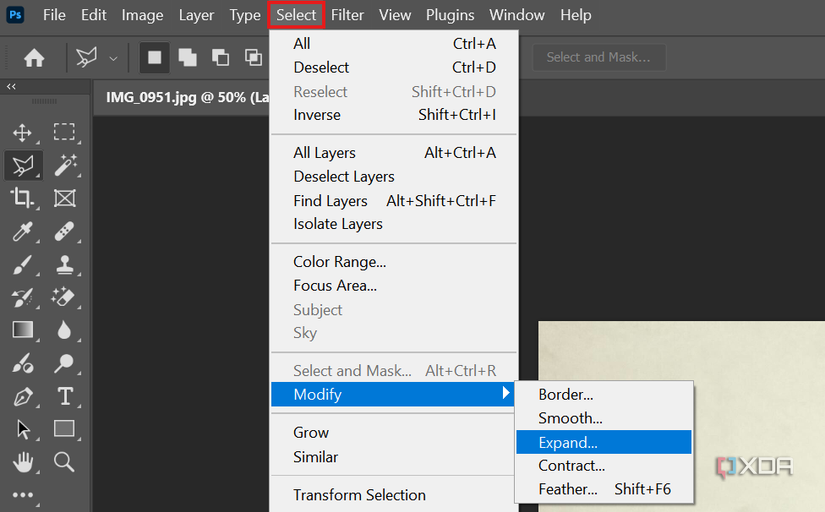The height and width of the screenshot is (512, 825).
Task: Open the File menu
Action: 54,15
